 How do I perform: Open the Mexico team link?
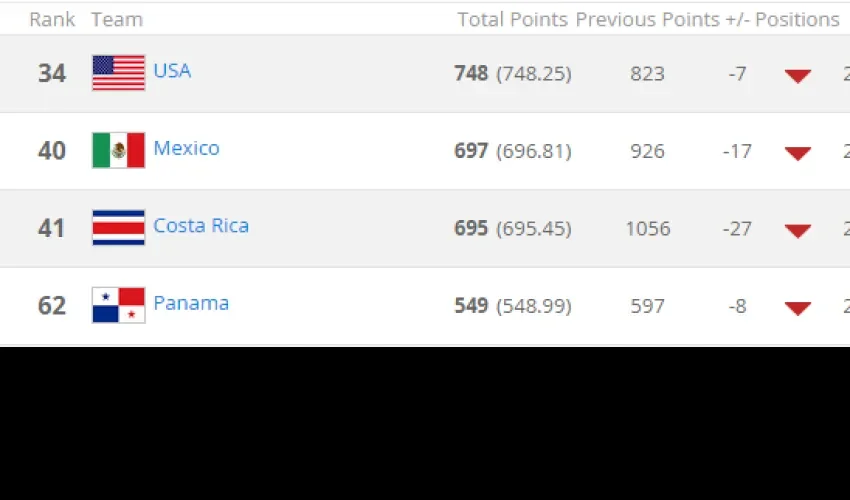[186, 148]
